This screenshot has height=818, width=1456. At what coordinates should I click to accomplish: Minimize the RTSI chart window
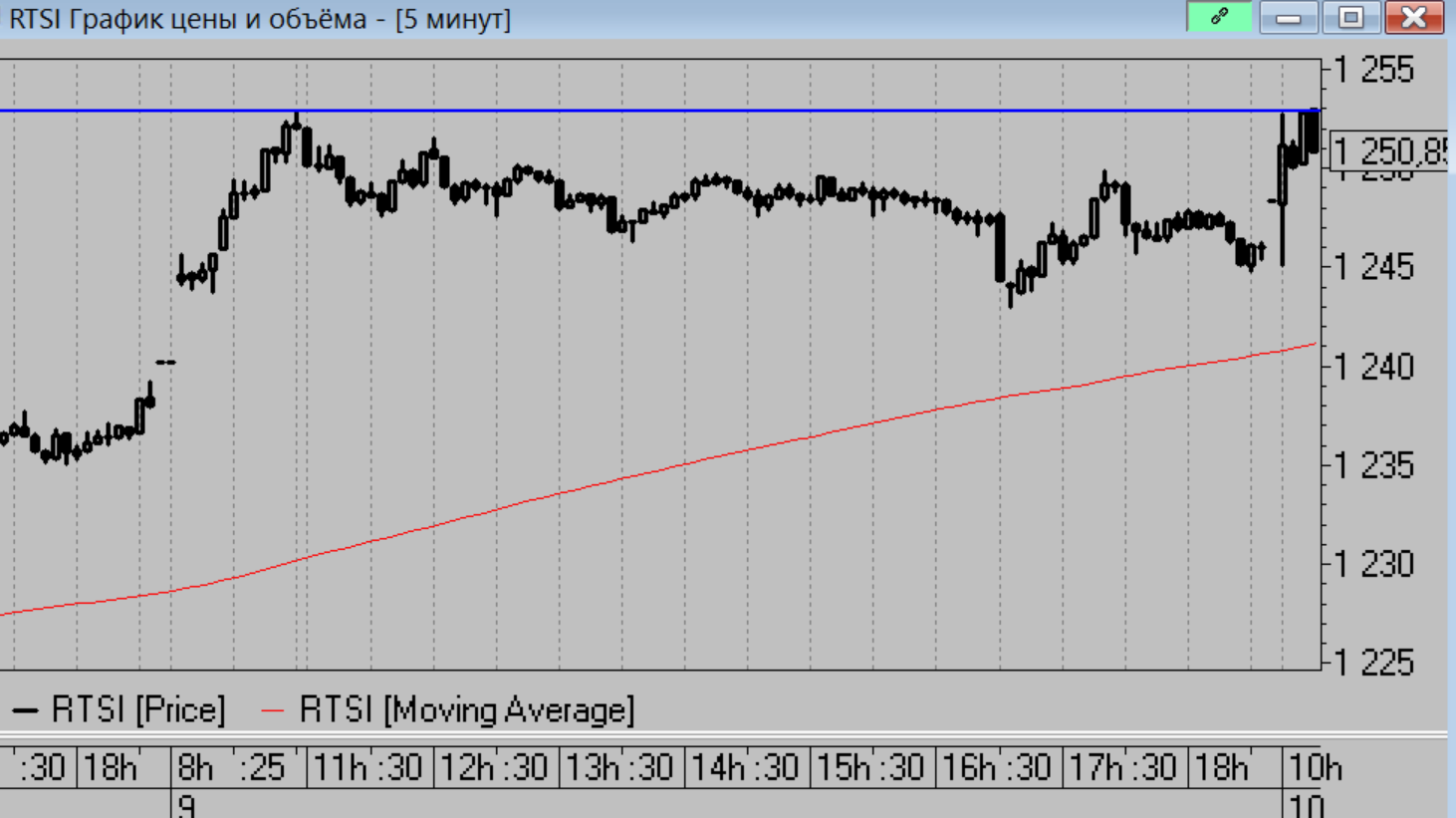1289,17
